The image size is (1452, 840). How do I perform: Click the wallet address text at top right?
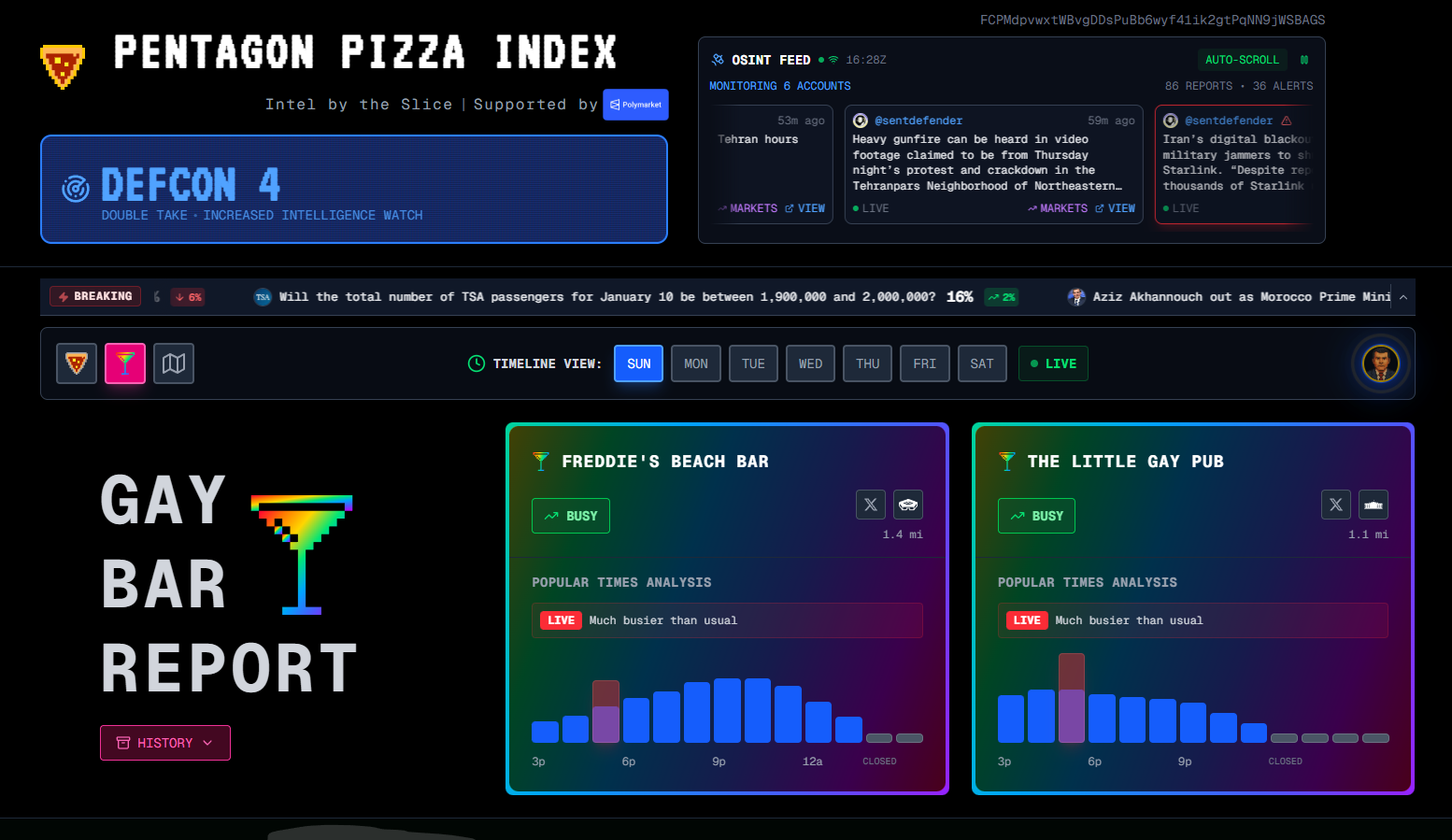point(1152,20)
